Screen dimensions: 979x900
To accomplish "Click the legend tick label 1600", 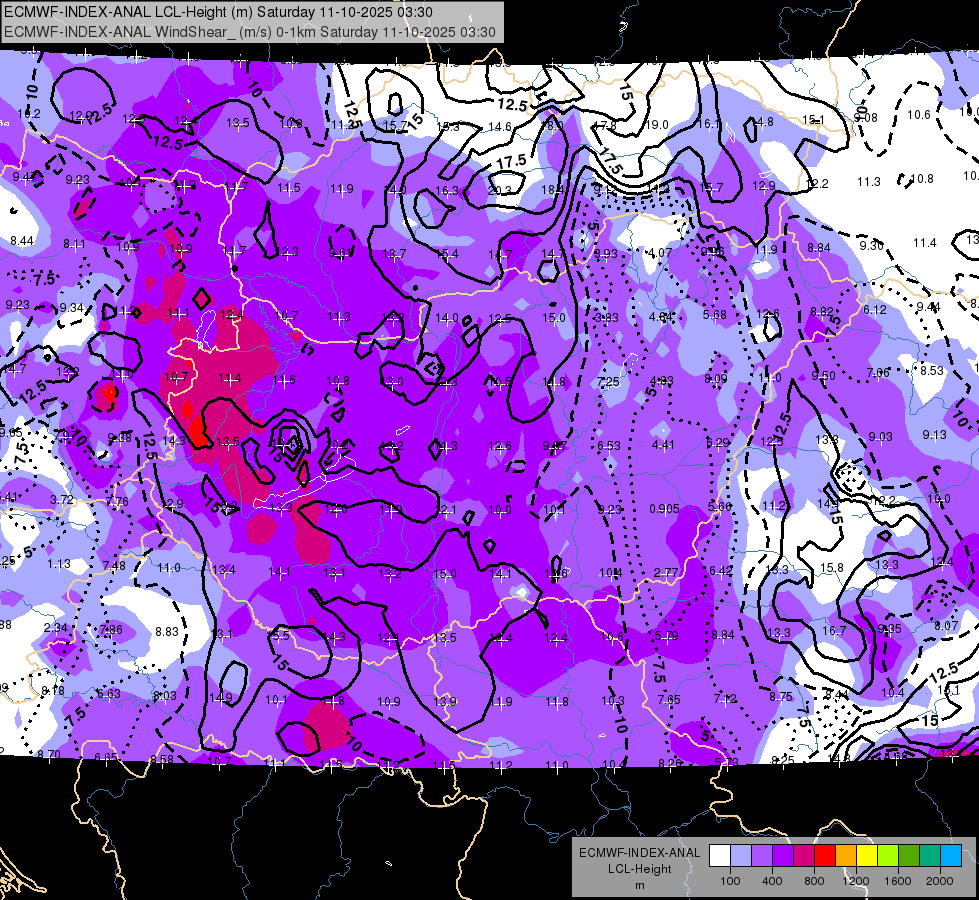I will 898,881.
